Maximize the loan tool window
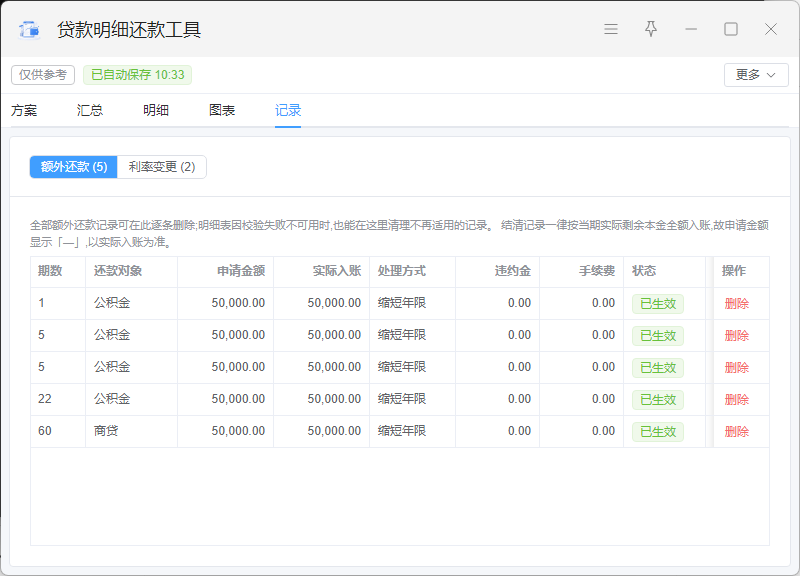 tap(731, 29)
